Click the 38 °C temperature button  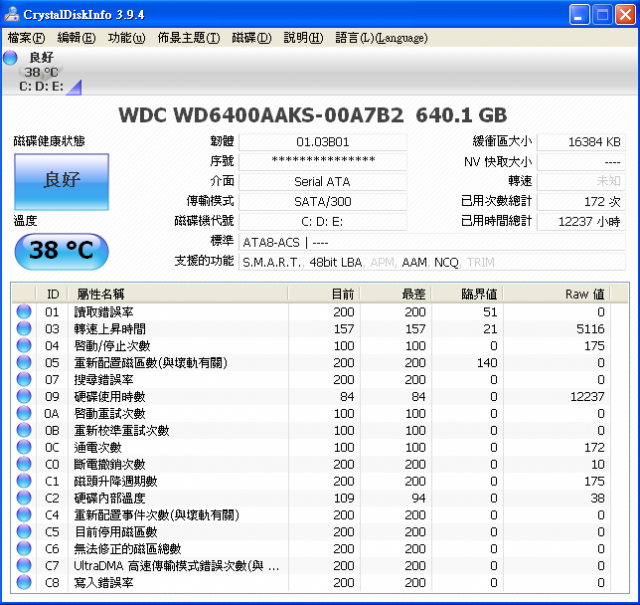pos(61,251)
